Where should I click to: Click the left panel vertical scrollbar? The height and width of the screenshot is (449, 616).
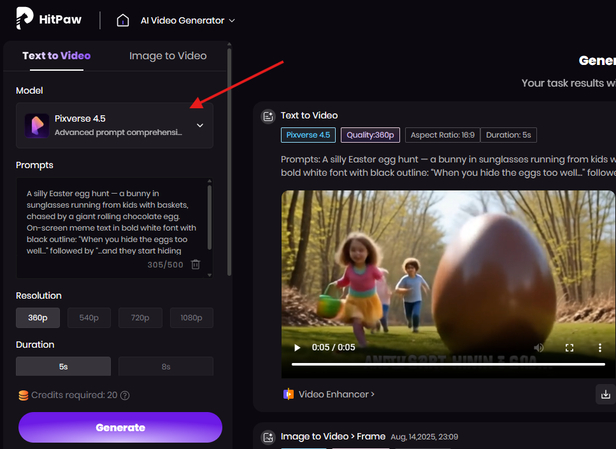(229, 162)
